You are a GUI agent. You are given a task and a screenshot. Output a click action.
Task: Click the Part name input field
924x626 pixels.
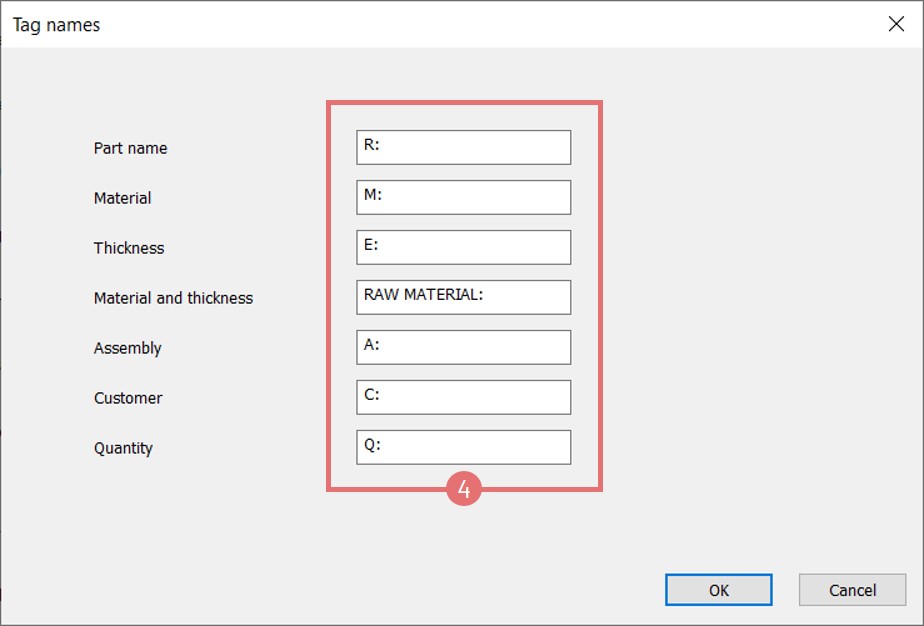pos(463,147)
